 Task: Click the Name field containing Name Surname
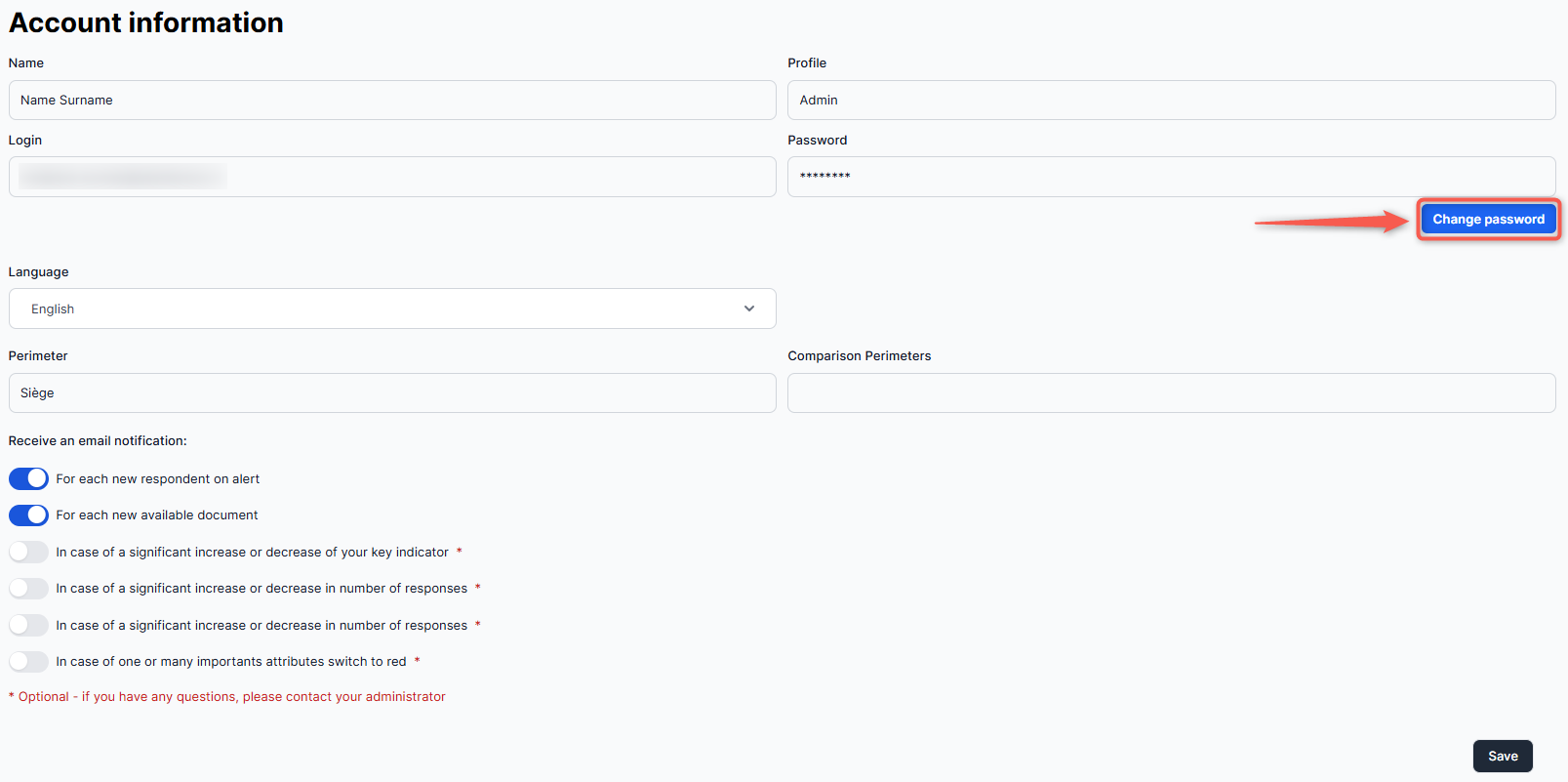click(x=391, y=100)
